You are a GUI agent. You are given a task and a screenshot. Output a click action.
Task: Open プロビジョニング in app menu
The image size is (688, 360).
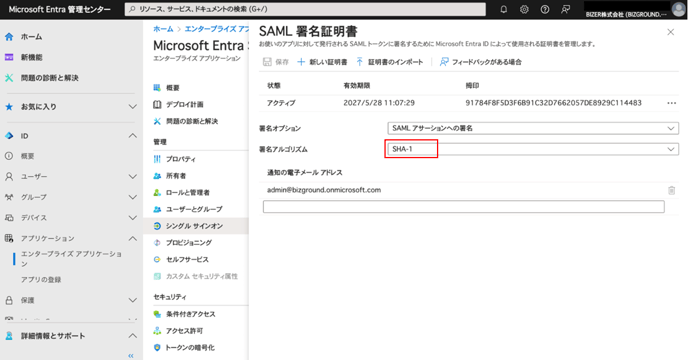click(189, 243)
